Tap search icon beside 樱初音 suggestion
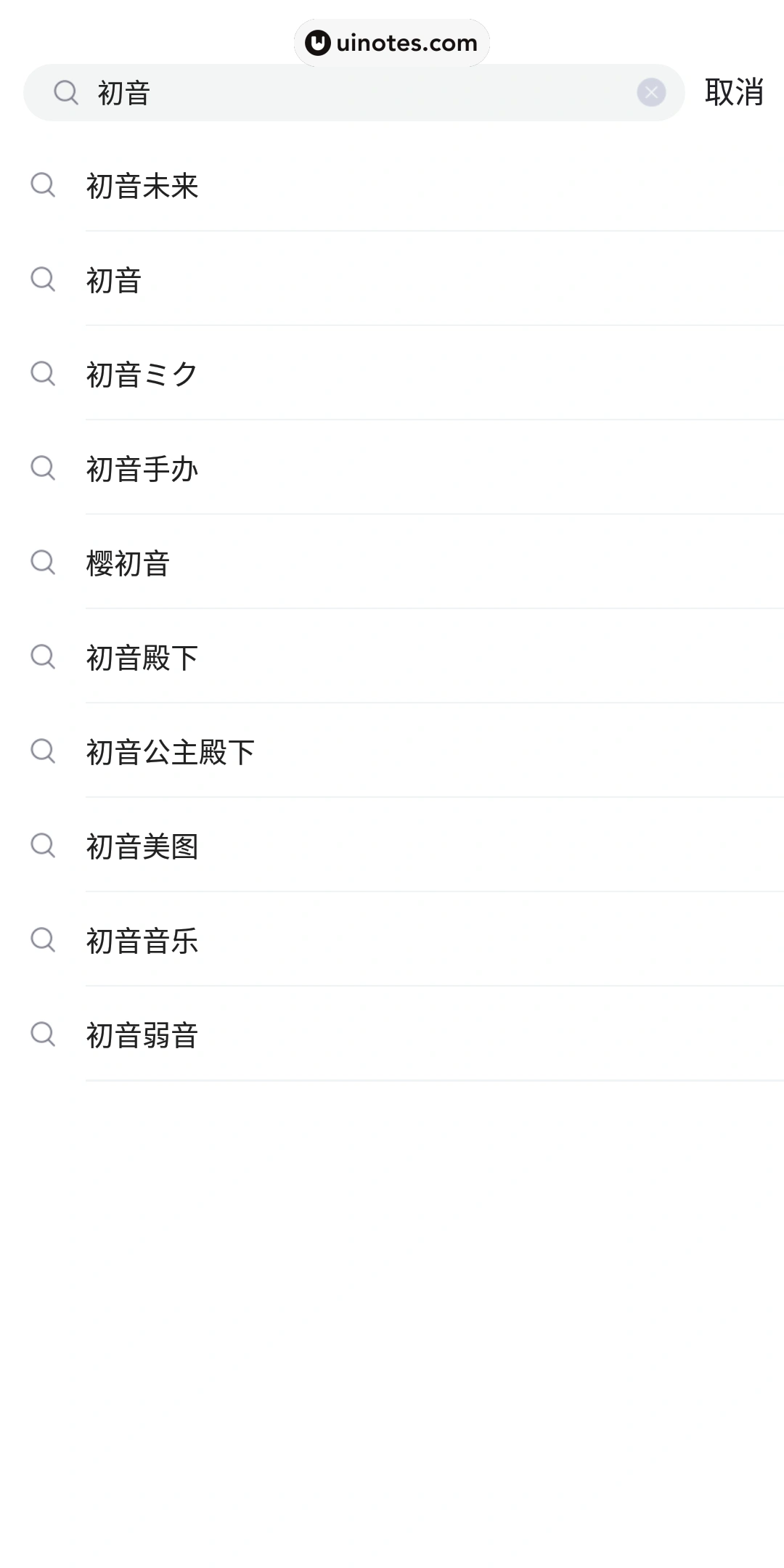Screen dimensions: 784x1568 43,563
